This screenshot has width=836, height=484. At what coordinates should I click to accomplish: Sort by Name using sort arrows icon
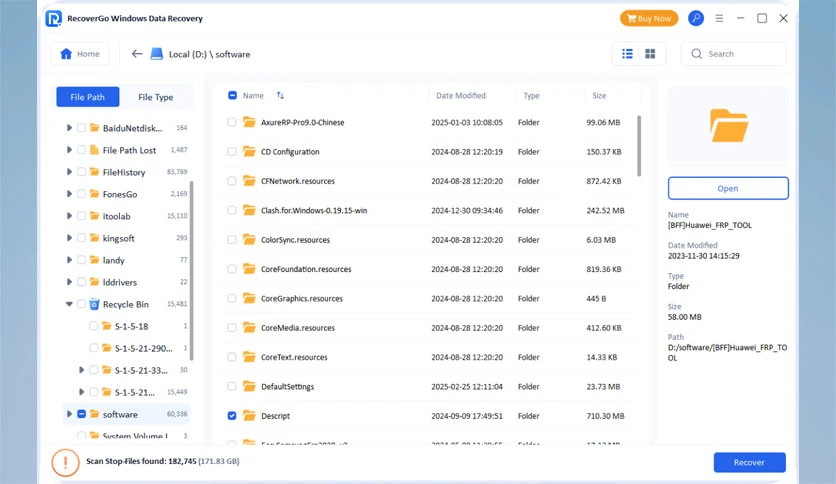pyautogui.click(x=280, y=95)
